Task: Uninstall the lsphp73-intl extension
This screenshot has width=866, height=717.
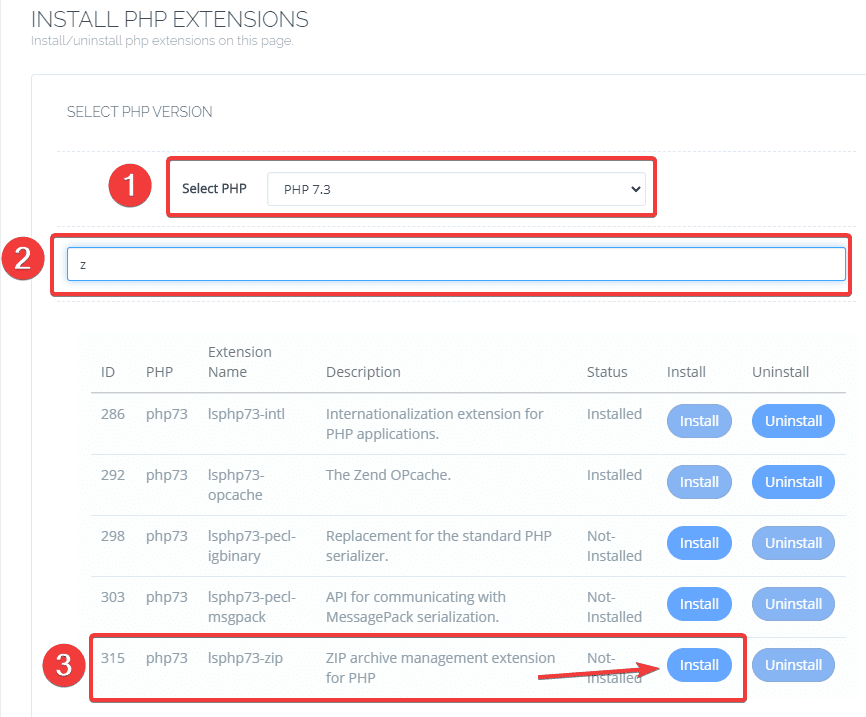Action: (x=793, y=421)
